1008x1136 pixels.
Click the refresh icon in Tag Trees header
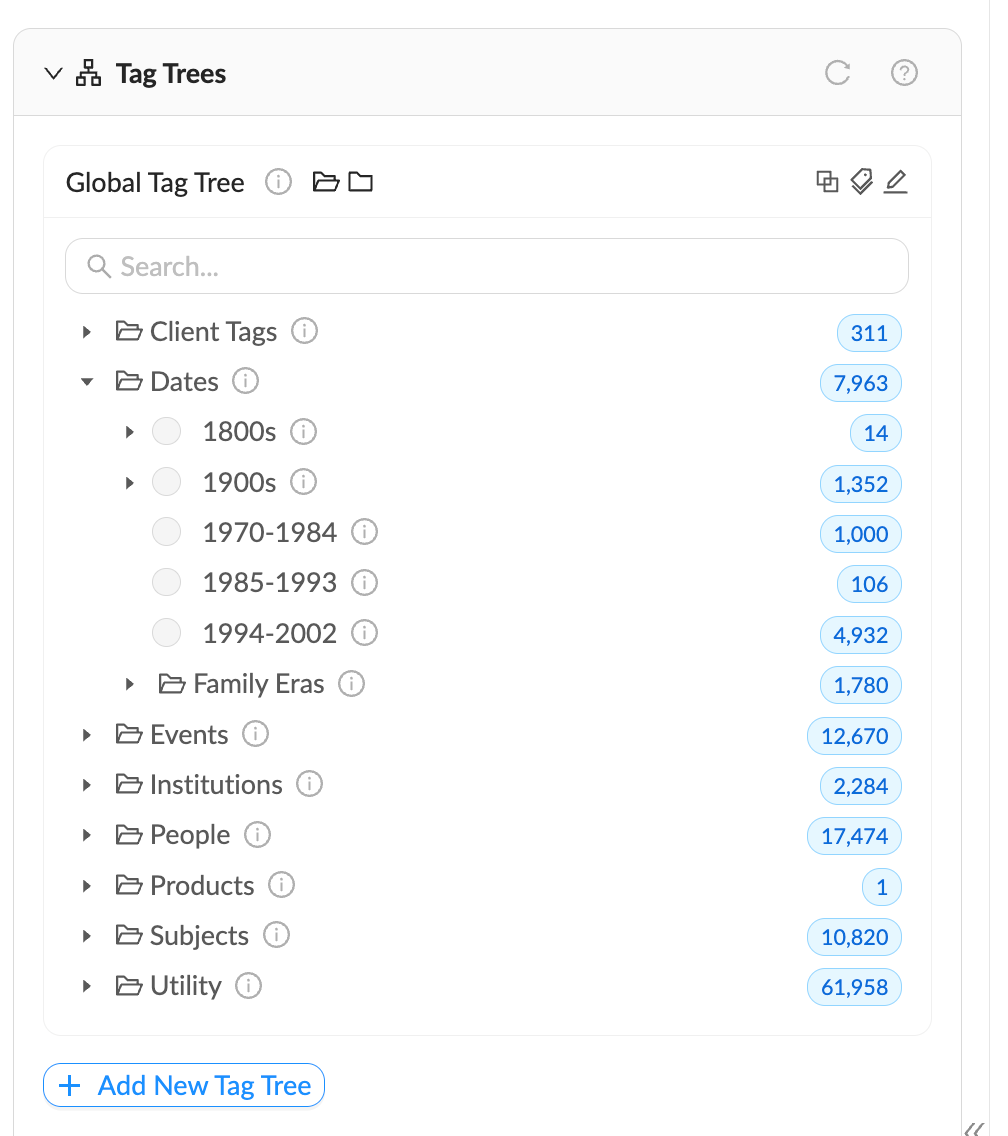pyautogui.click(x=837, y=72)
